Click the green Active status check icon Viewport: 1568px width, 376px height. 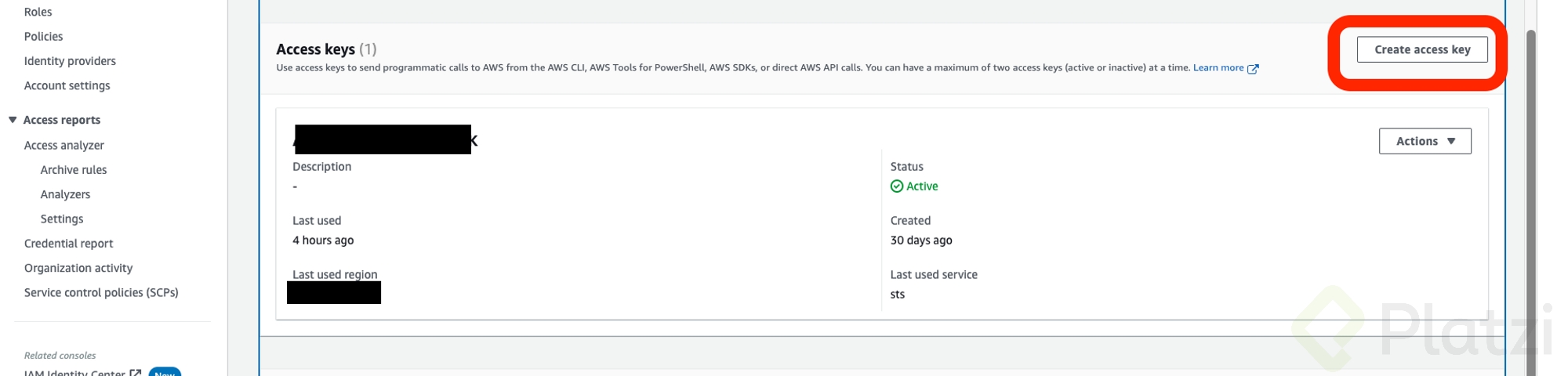[x=897, y=186]
